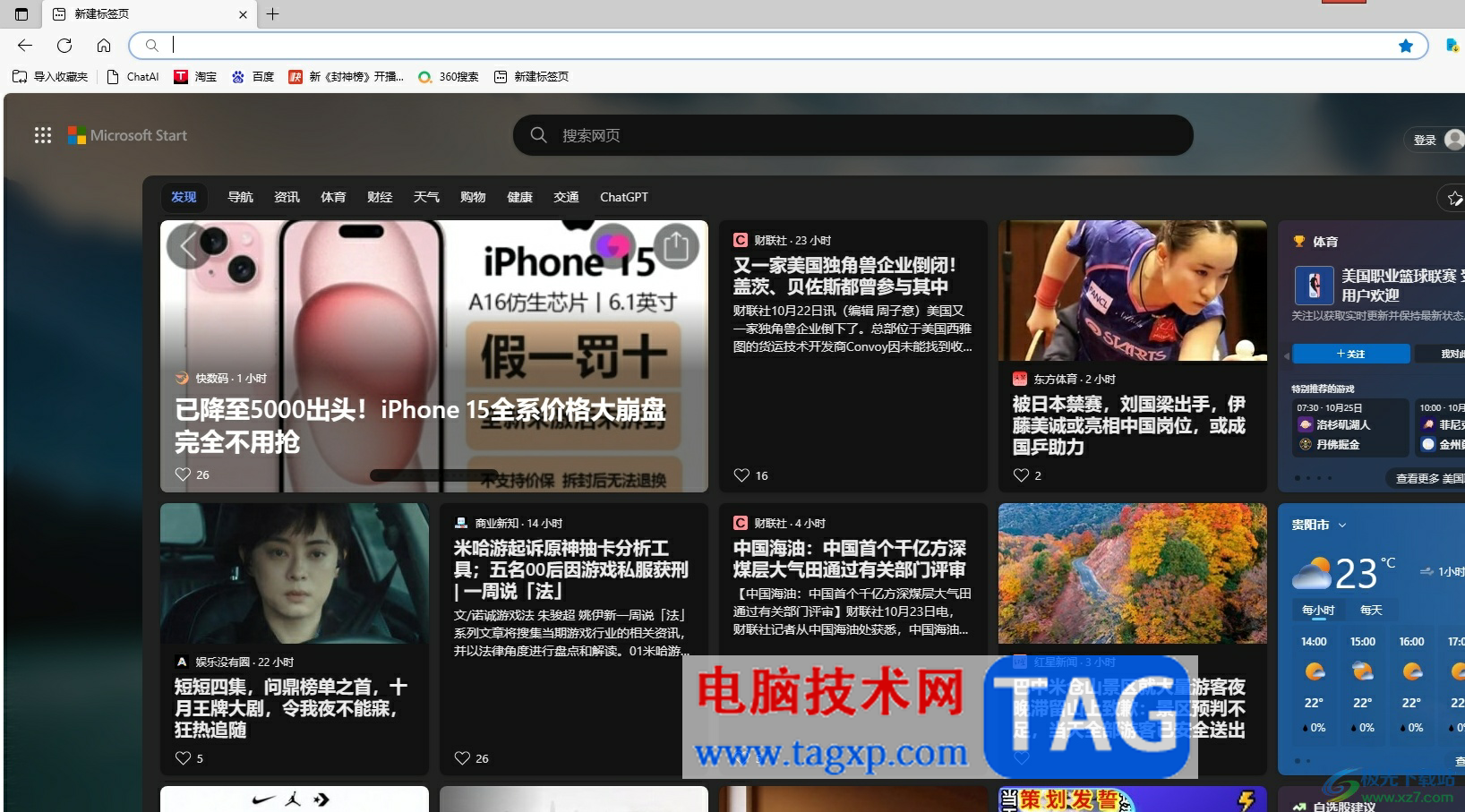Click inside the browser address bar

pos(779,45)
